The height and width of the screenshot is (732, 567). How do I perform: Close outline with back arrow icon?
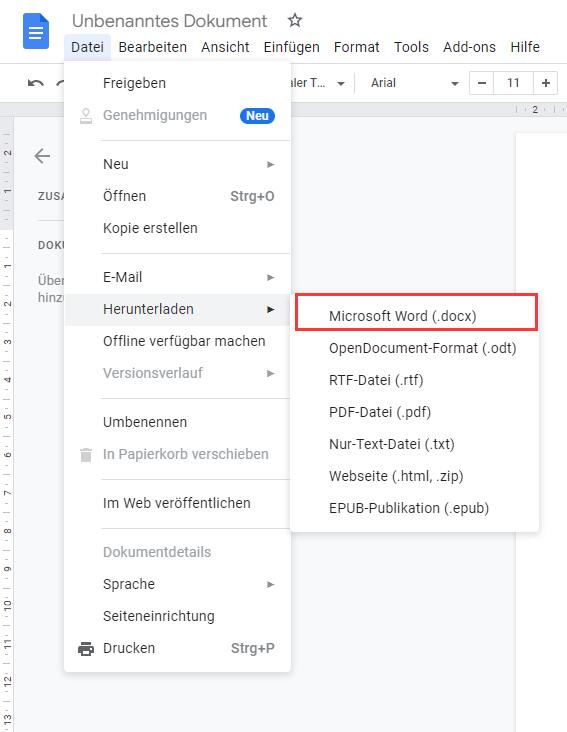point(42,156)
